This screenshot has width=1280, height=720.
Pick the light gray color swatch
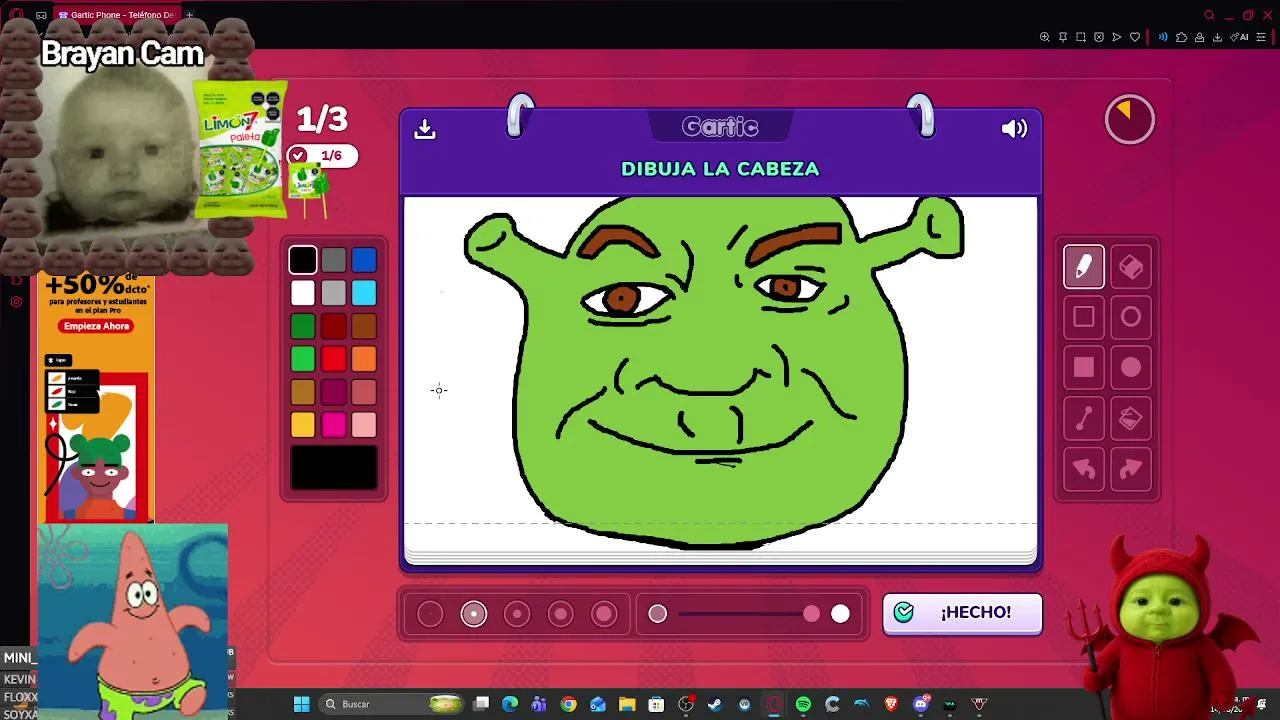tap(334, 293)
